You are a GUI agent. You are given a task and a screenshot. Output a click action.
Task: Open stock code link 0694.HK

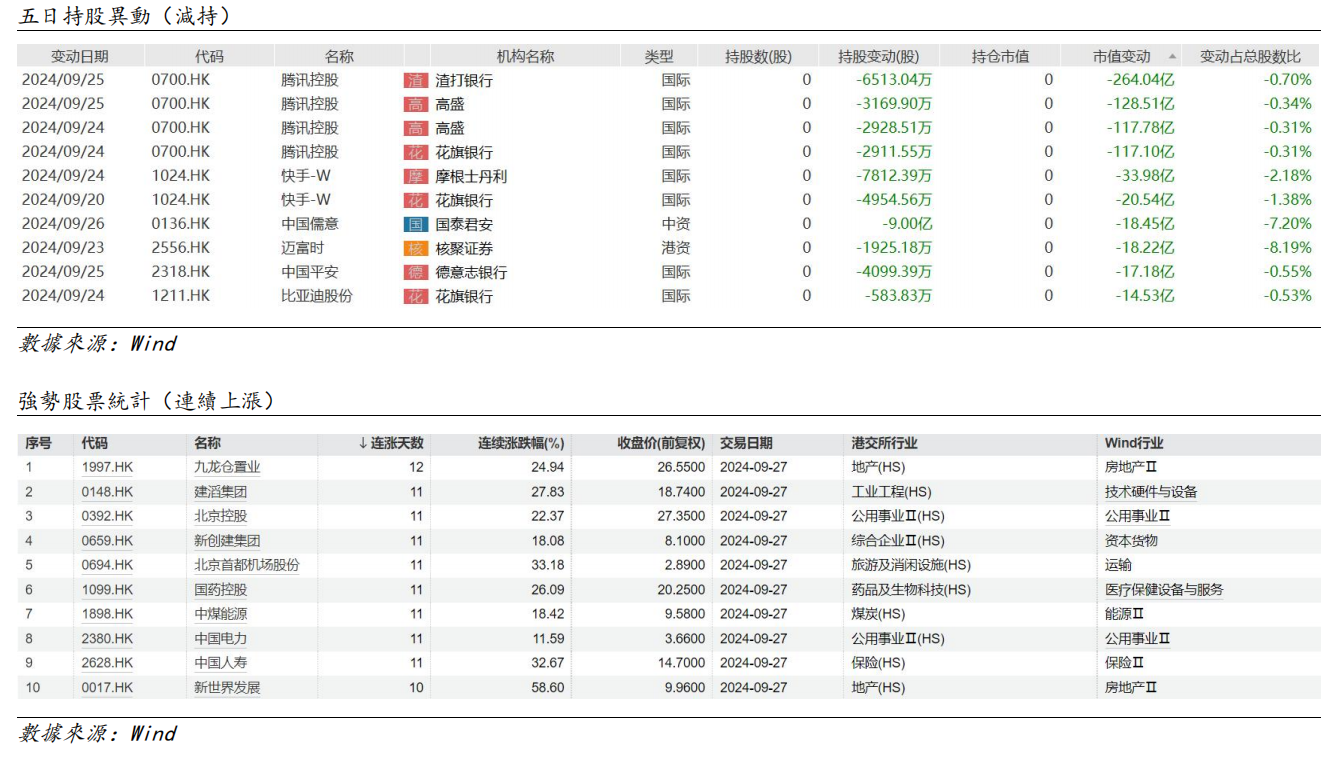pos(107,565)
